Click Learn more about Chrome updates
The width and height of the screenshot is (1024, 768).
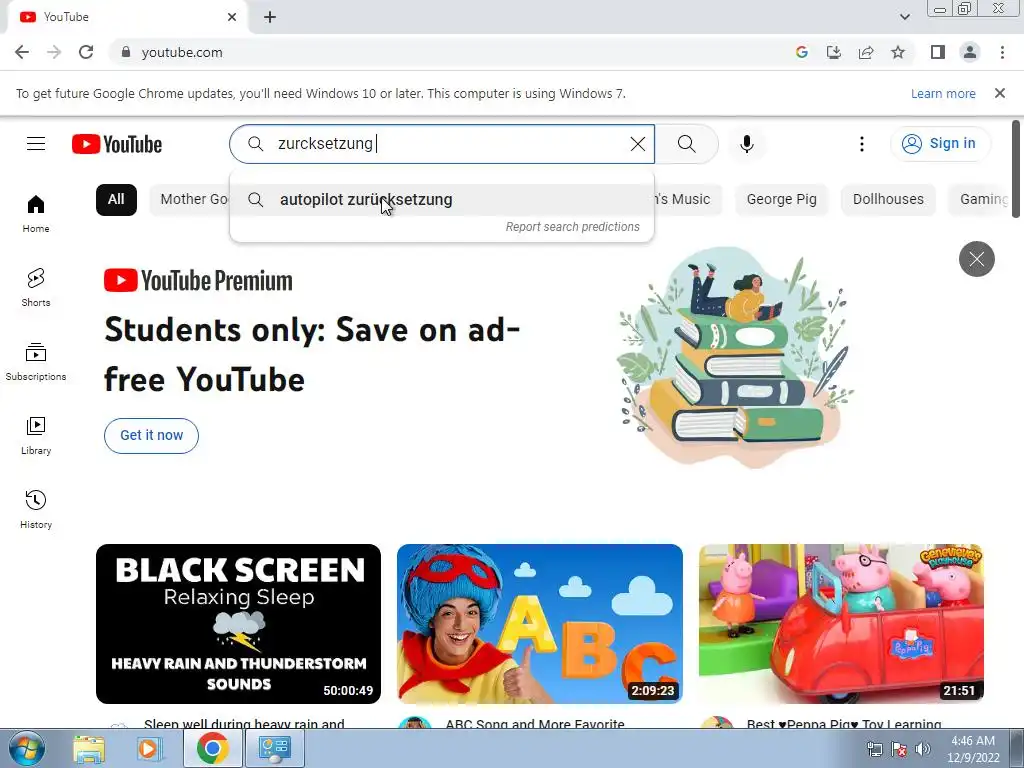pos(943,93)
